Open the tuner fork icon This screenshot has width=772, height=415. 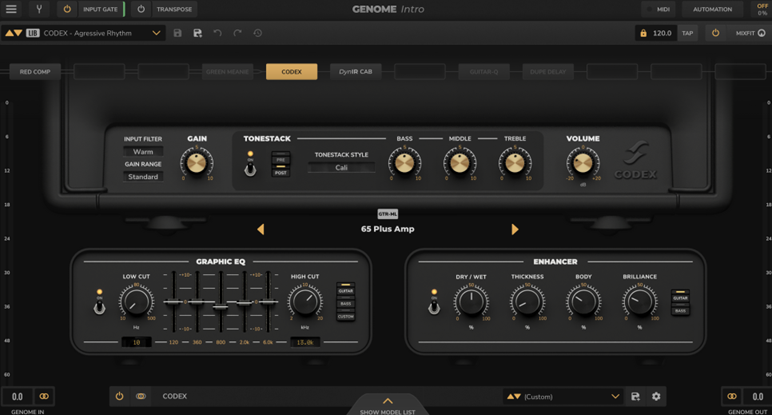coord(39,9)
